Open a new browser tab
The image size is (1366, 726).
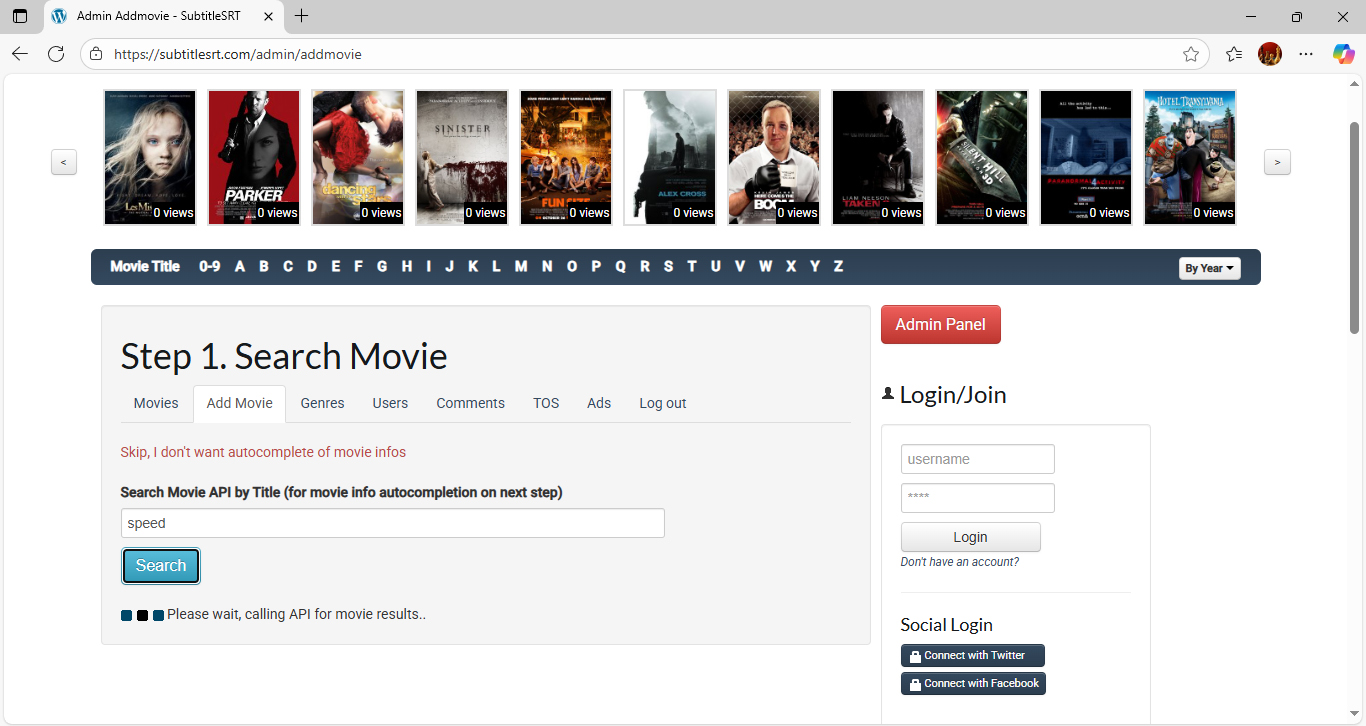pos(302,16)
